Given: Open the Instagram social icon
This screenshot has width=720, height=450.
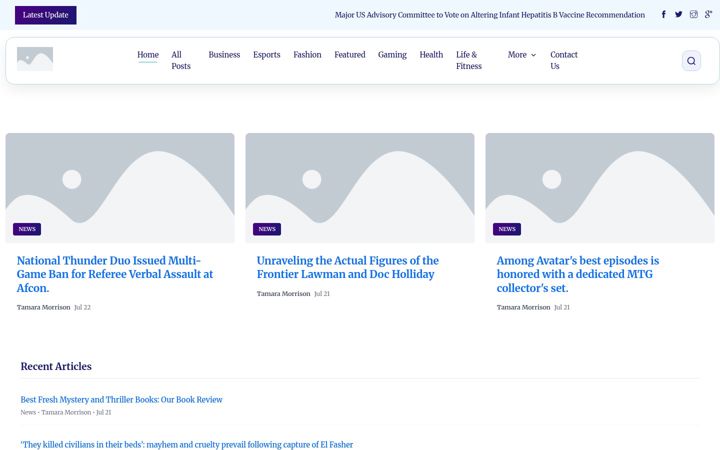Looking at the screenshot, I should 693,14.
